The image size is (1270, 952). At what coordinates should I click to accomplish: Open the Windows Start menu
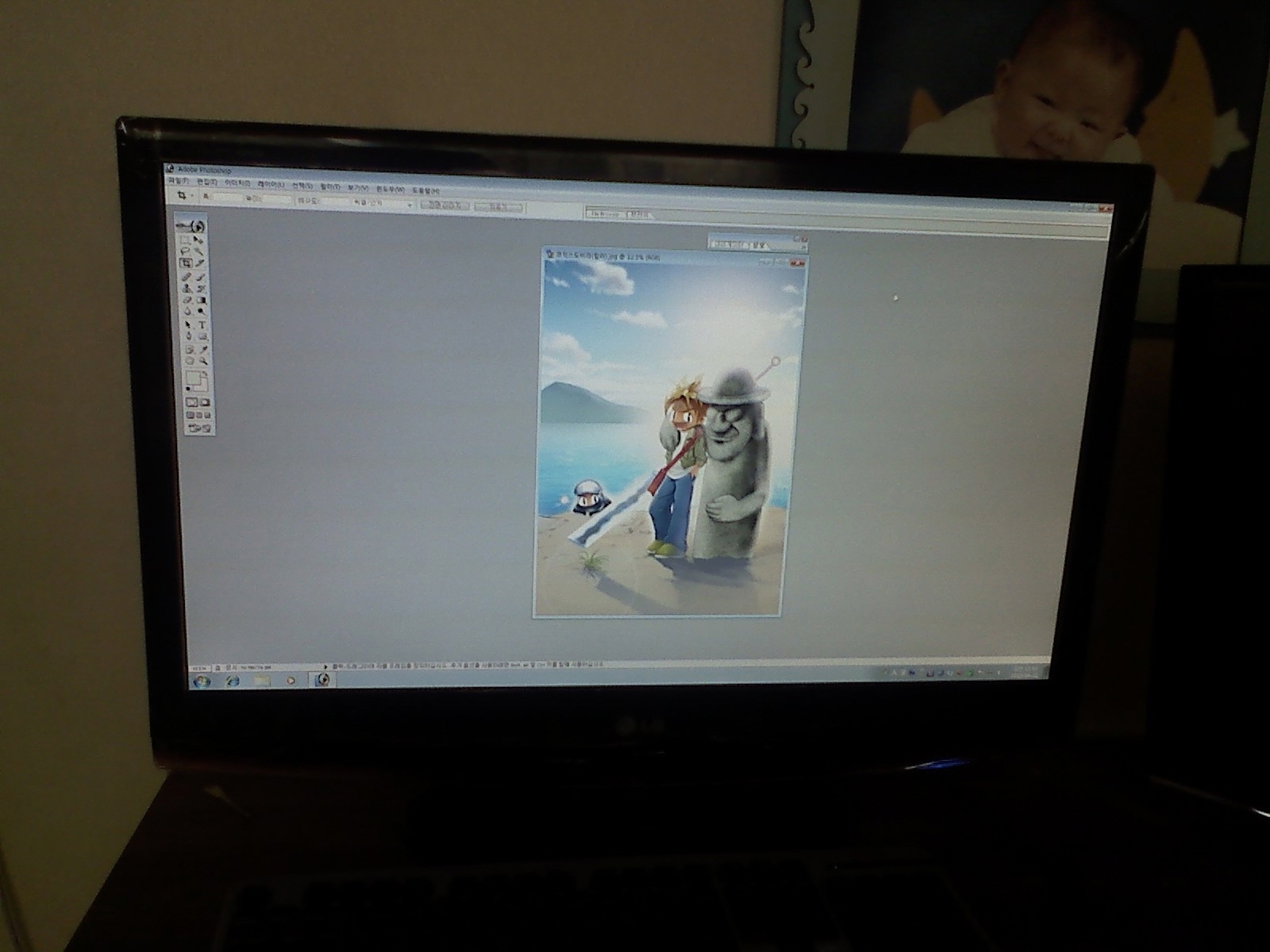[201, 681]
